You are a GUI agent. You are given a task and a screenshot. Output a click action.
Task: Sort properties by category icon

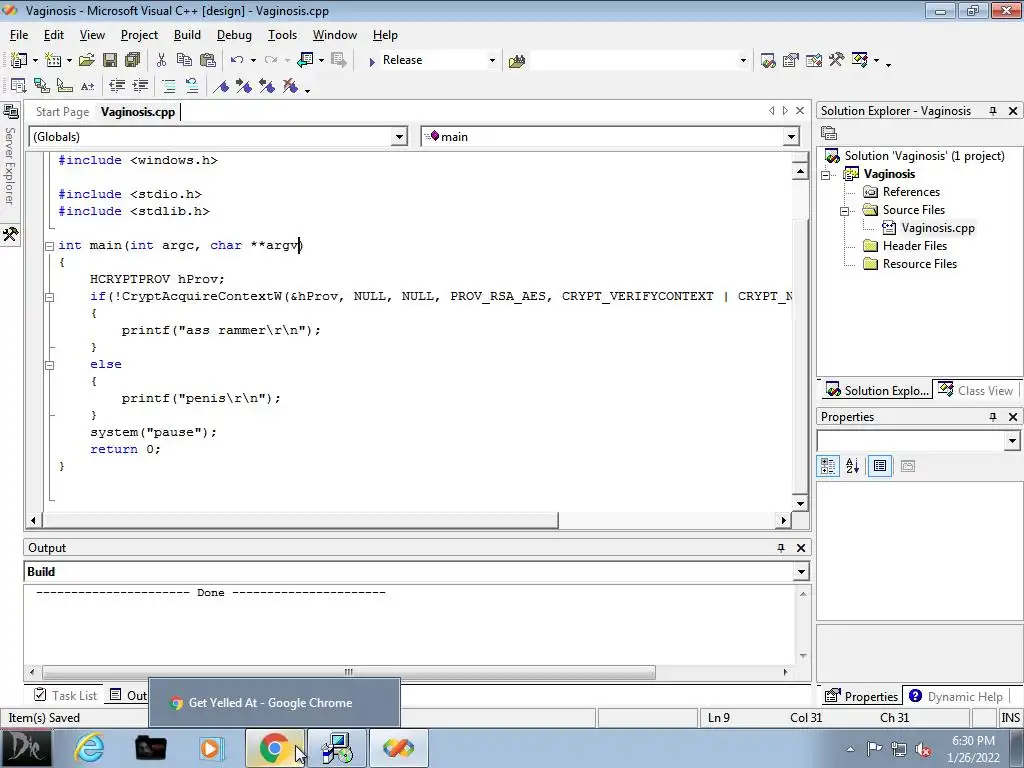[828, 466]
